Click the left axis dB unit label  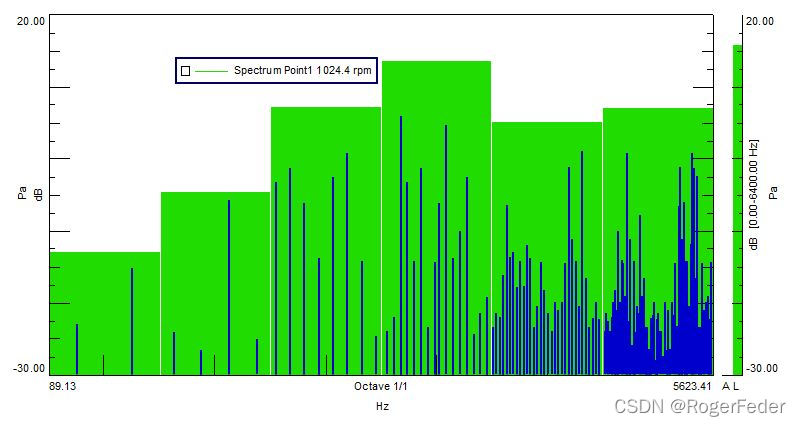[38, 195]
